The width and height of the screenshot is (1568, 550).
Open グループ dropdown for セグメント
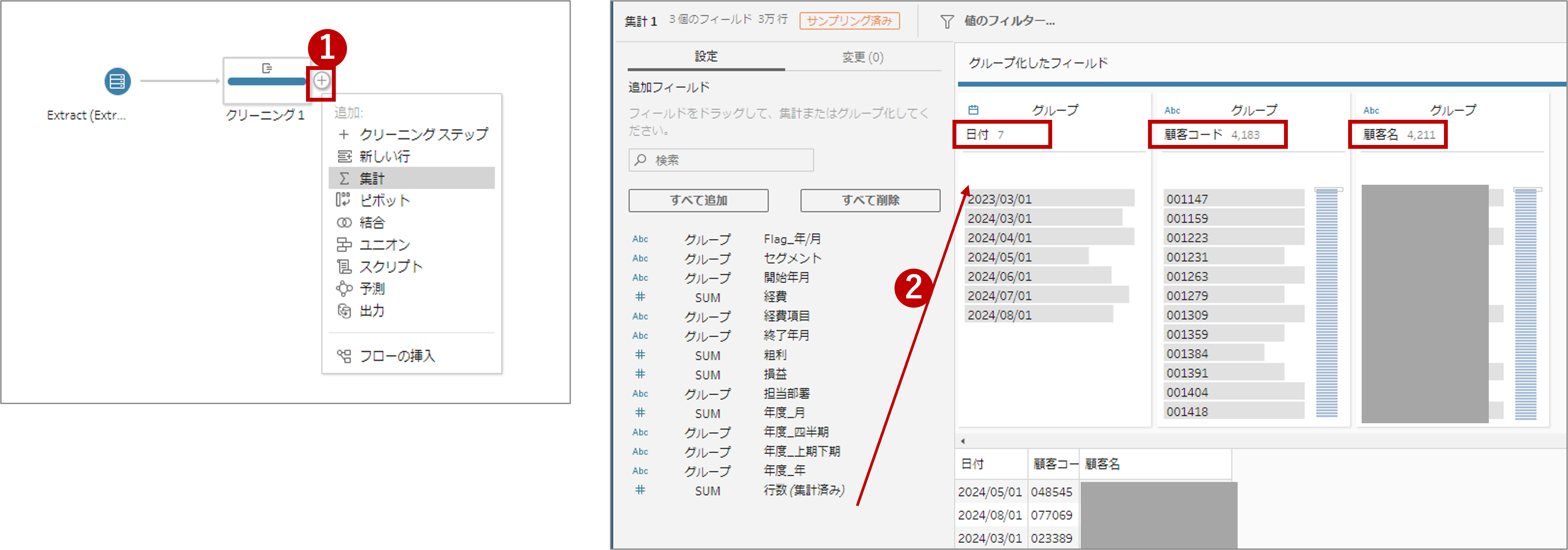pyautogui.click(x=707, y=259)
